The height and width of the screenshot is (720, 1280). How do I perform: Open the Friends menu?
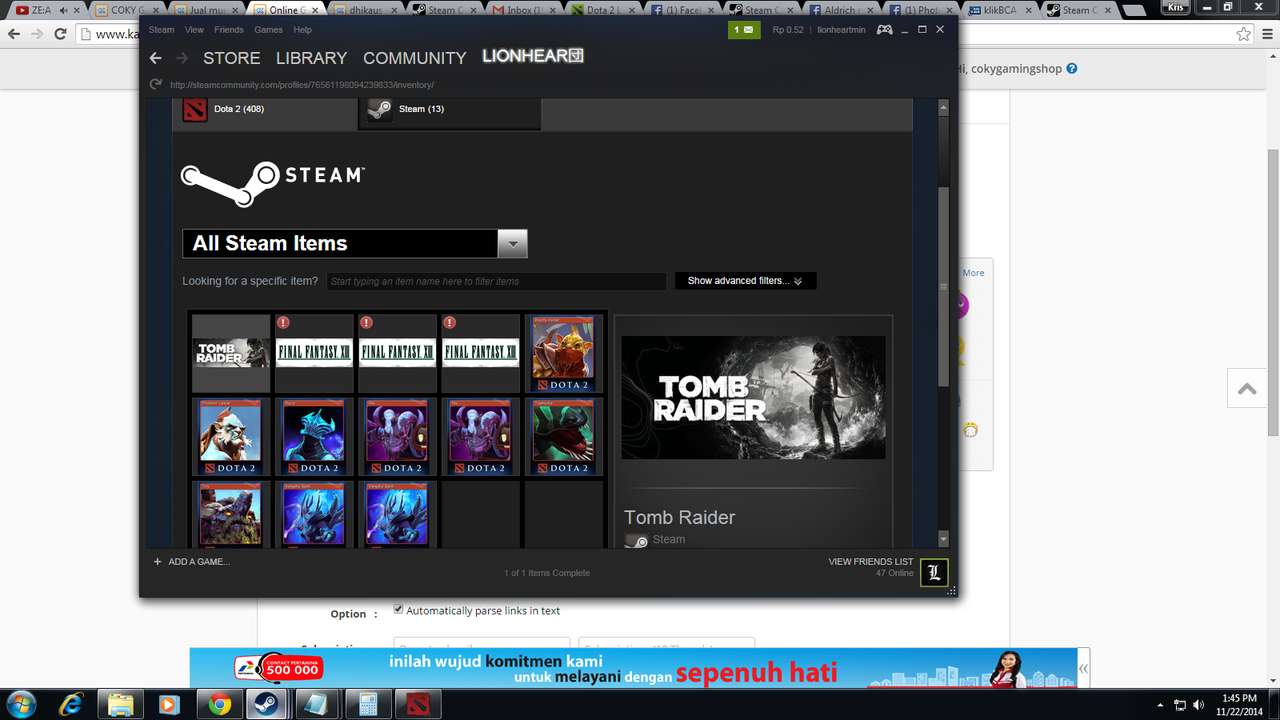[x=229, y=30]
